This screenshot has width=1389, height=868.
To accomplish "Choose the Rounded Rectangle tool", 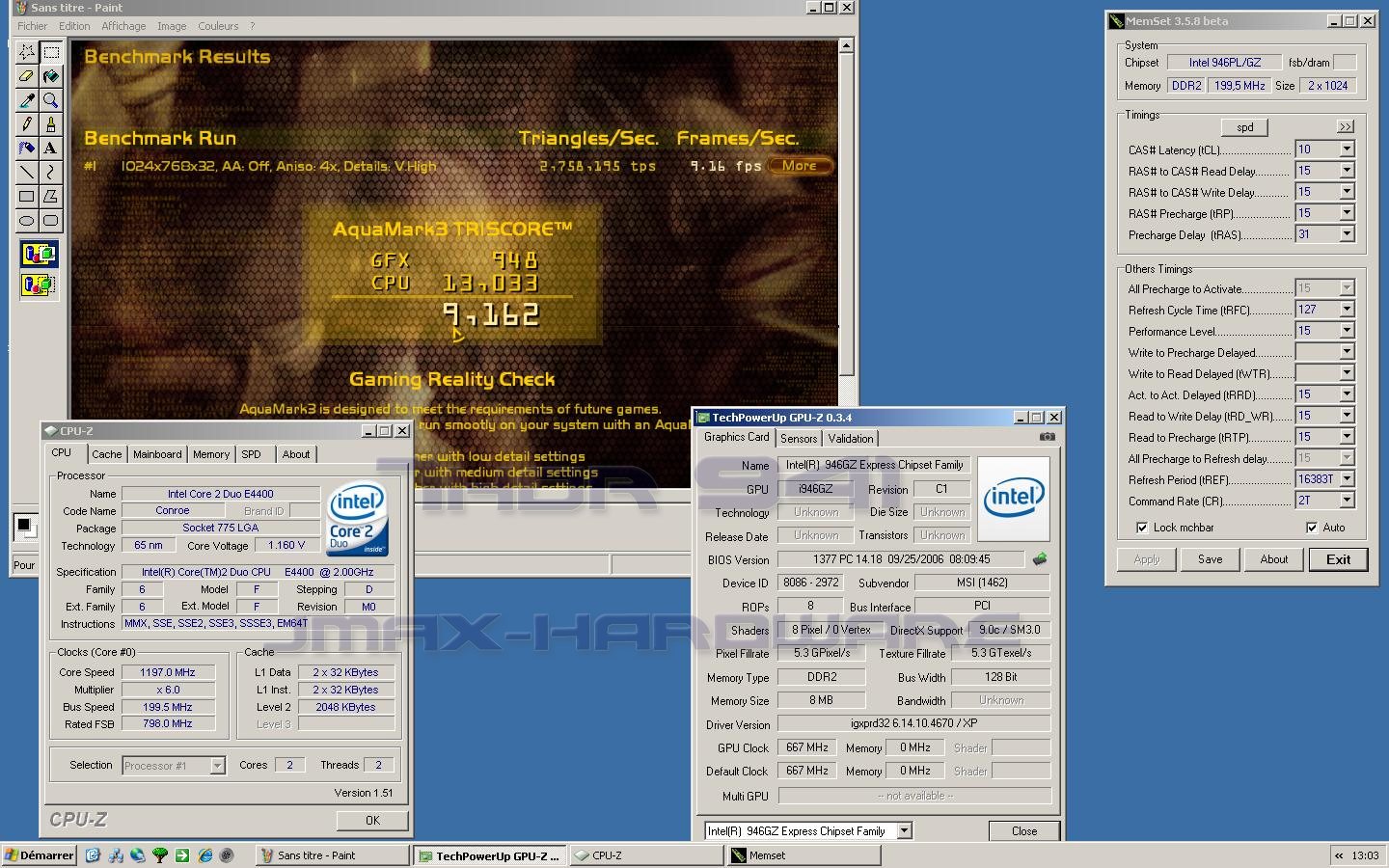I will [51, 221].
